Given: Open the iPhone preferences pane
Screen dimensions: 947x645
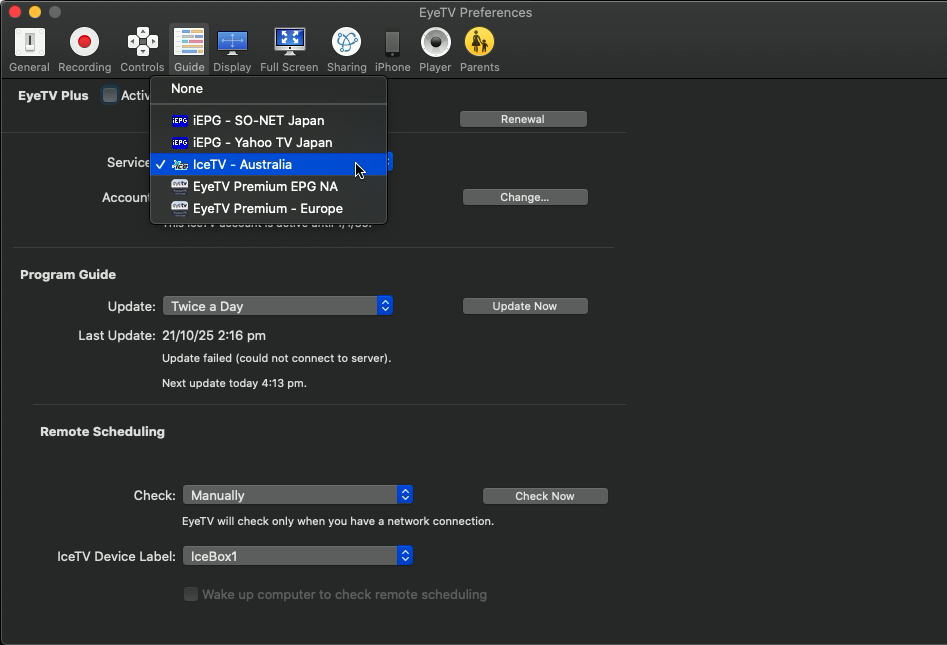Looking at the screenshot, I should tap(393, 50).
